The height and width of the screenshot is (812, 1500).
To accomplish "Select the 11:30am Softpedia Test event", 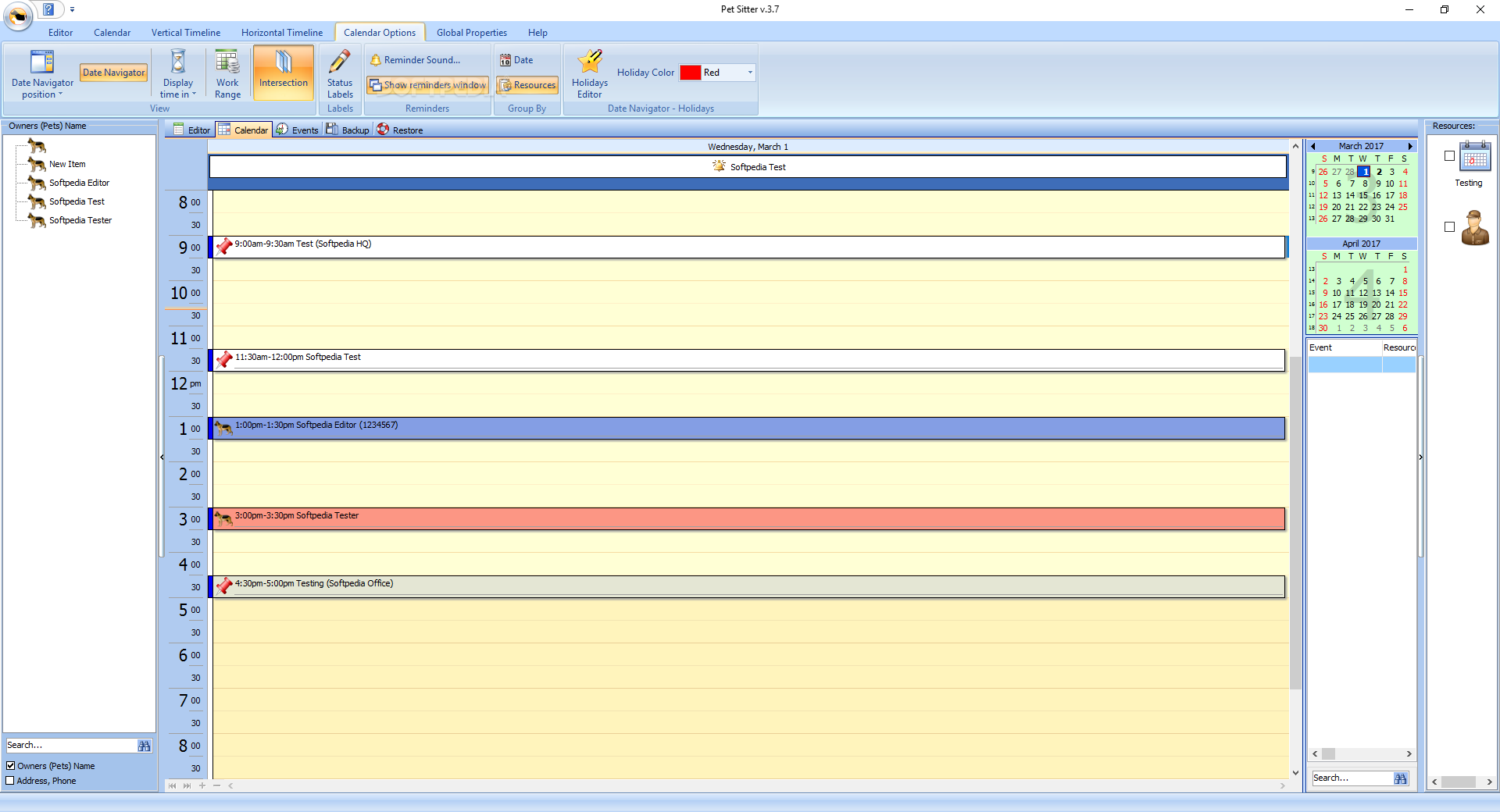I will (748, 360).
